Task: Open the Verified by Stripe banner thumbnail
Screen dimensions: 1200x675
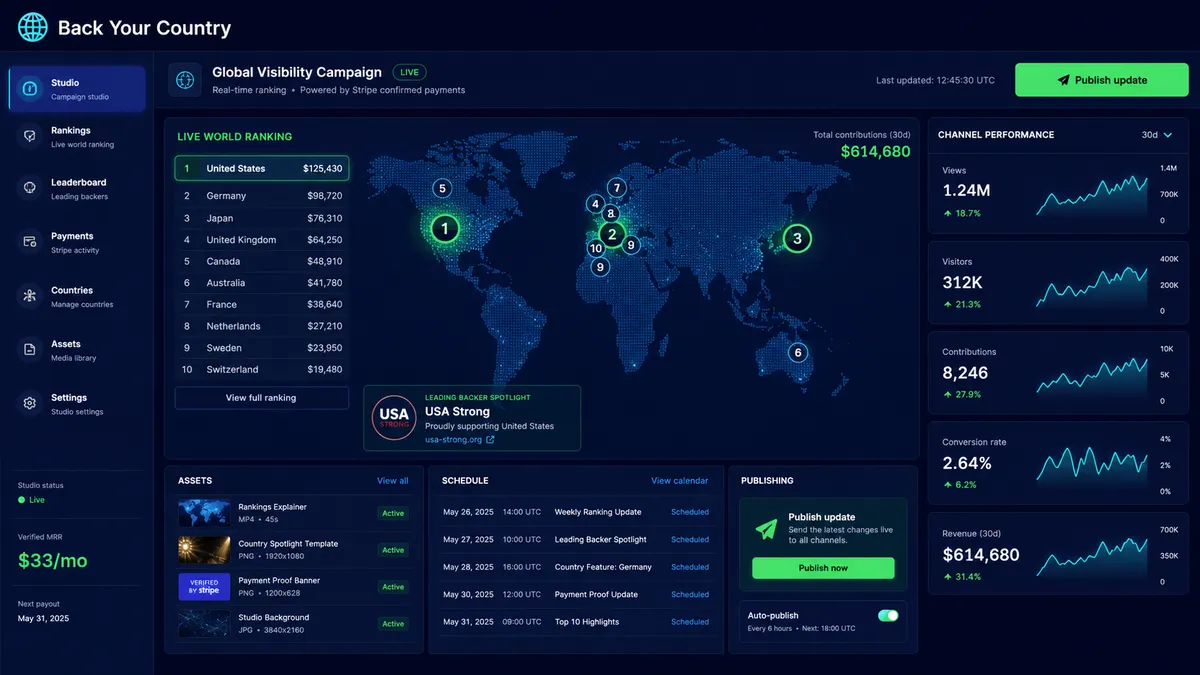Action: (204, 587)
